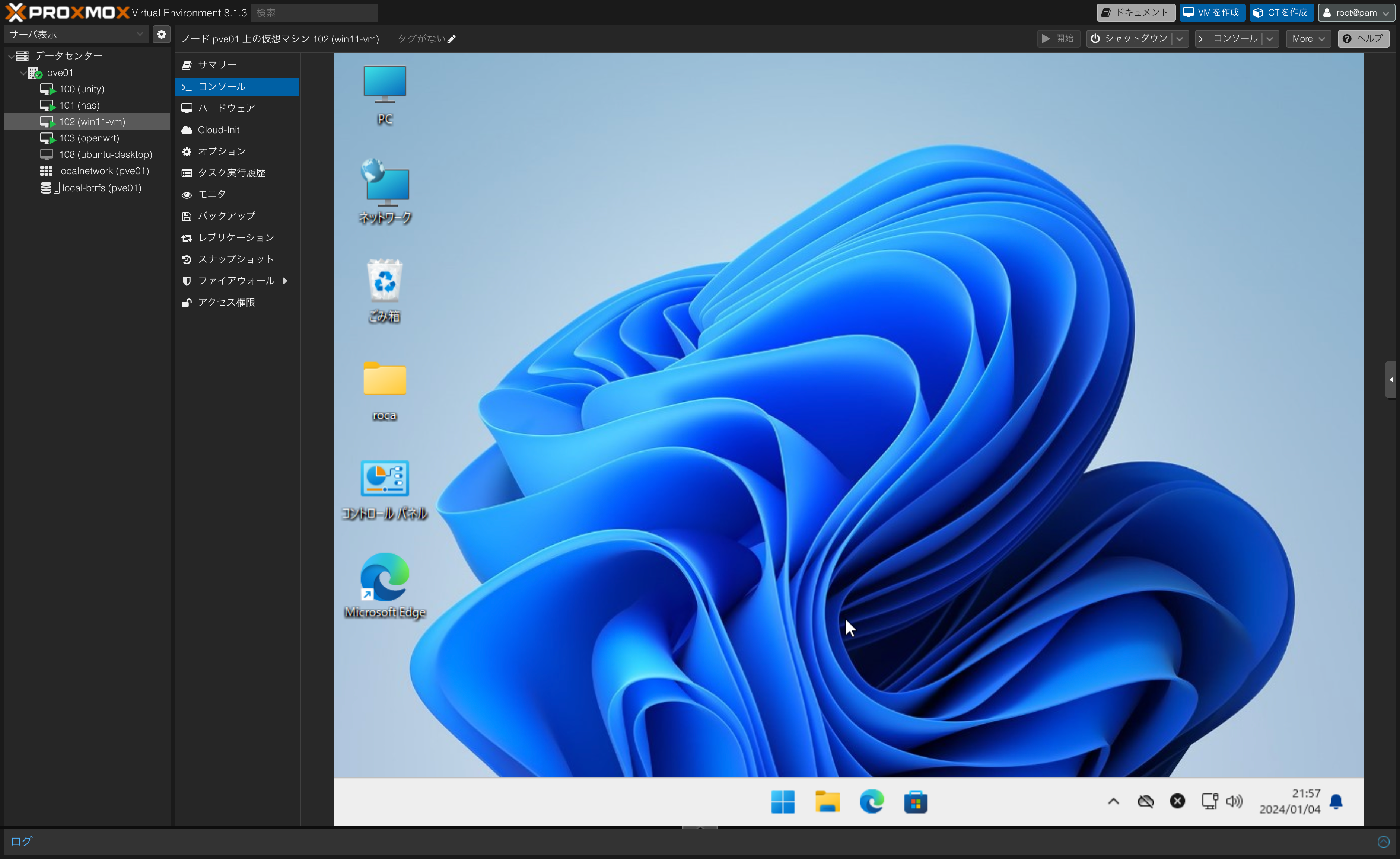Select VM 103 (openwrt) in tree
Viewport: 1400px width, 859px height.
coord(87,138)
